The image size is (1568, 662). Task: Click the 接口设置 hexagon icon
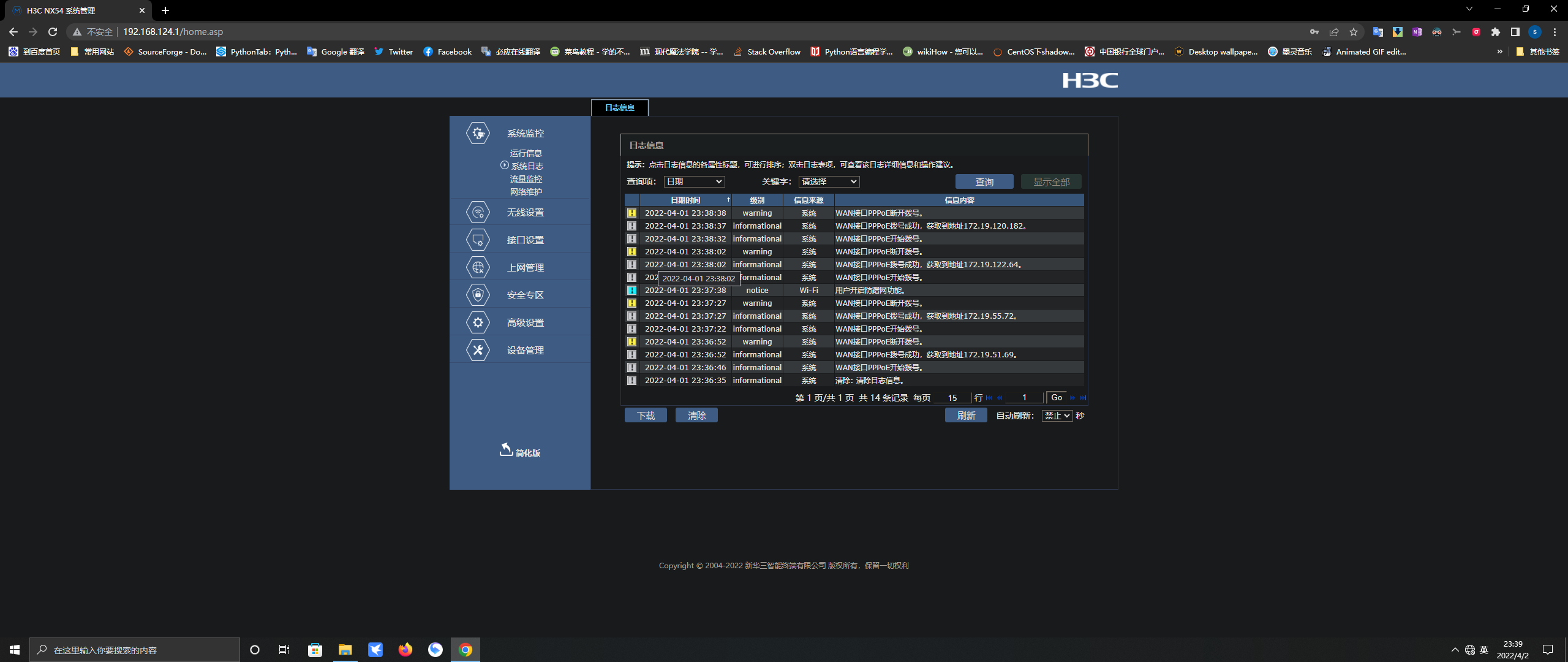(478, 240)
